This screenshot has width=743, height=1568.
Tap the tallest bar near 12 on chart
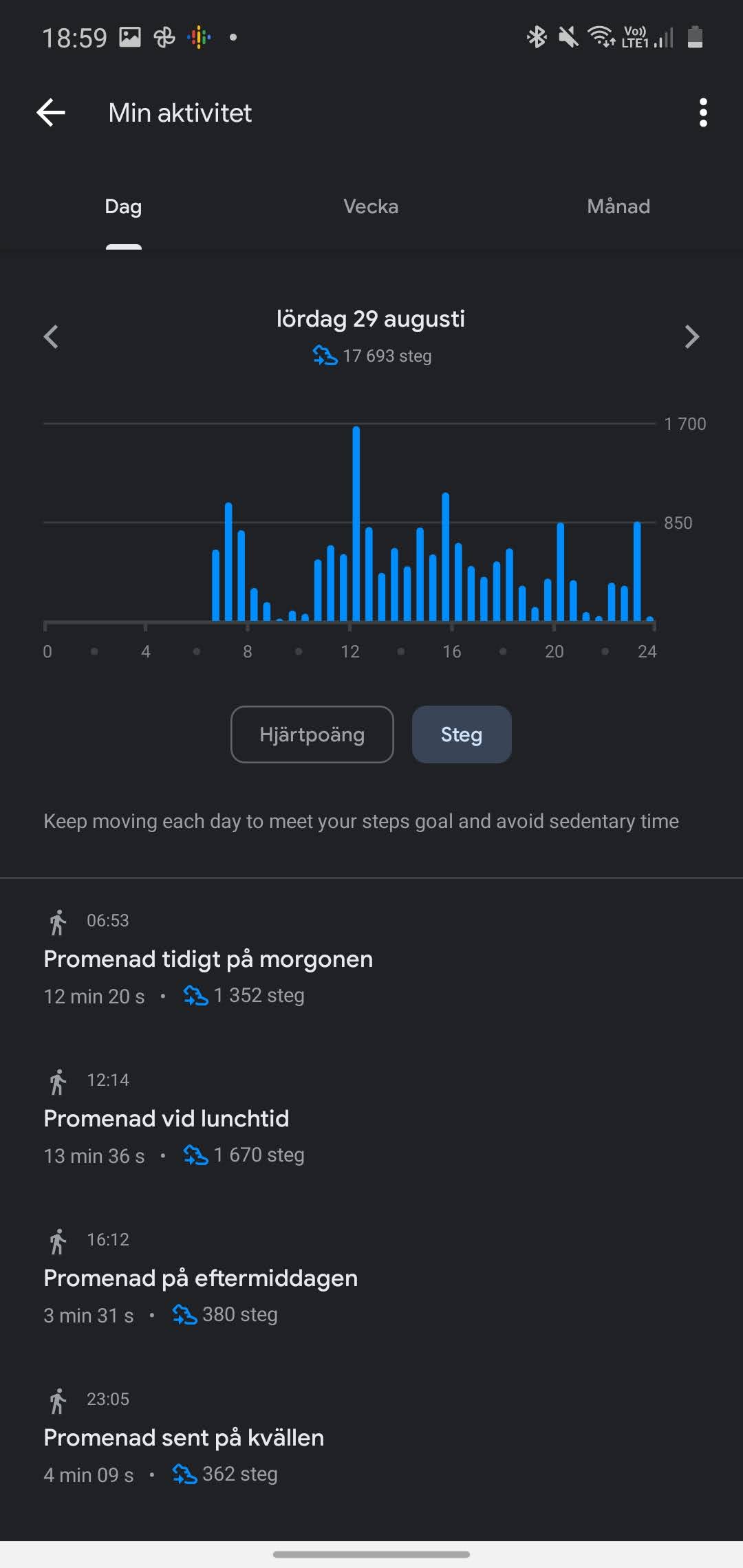[x=356, y=523]
